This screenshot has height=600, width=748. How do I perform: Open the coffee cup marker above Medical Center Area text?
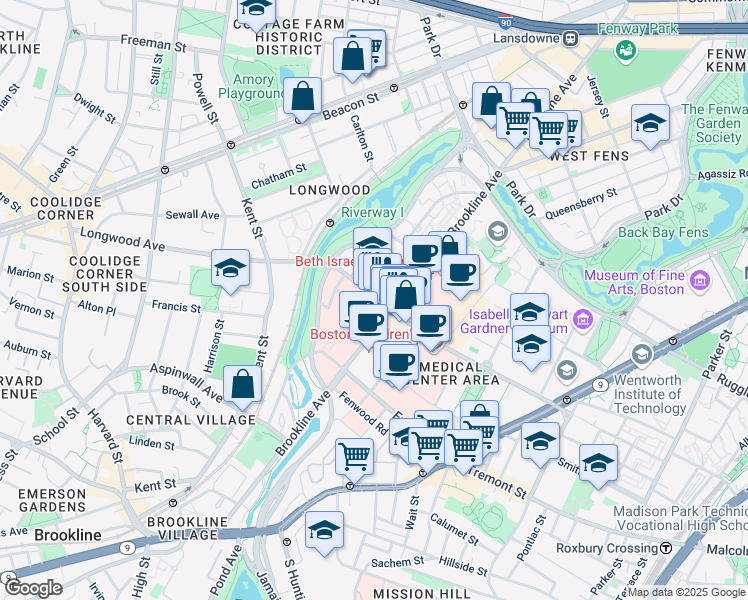[x=400, y=362]
